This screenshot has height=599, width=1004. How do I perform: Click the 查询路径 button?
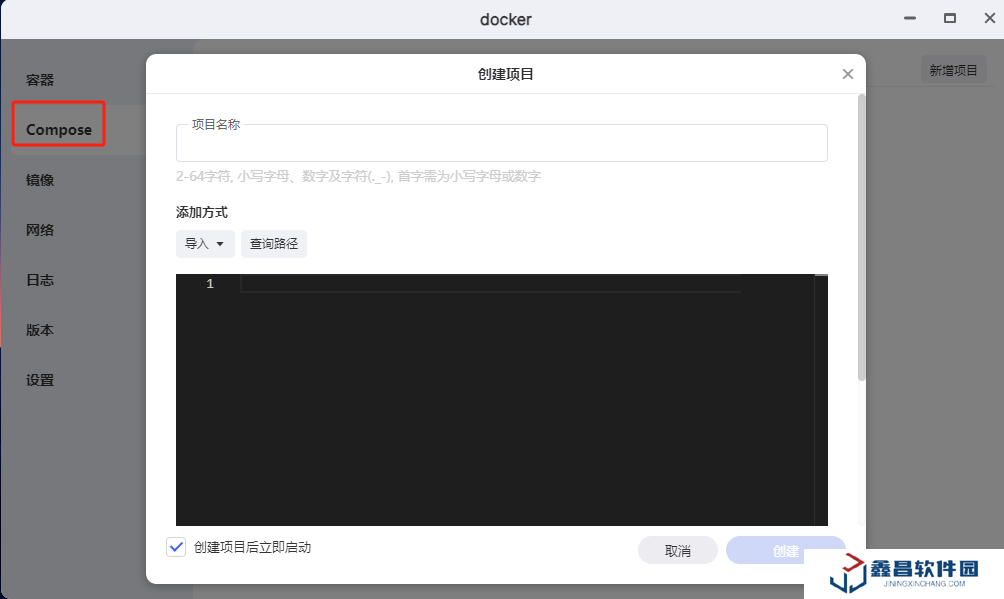pos(274,244)
